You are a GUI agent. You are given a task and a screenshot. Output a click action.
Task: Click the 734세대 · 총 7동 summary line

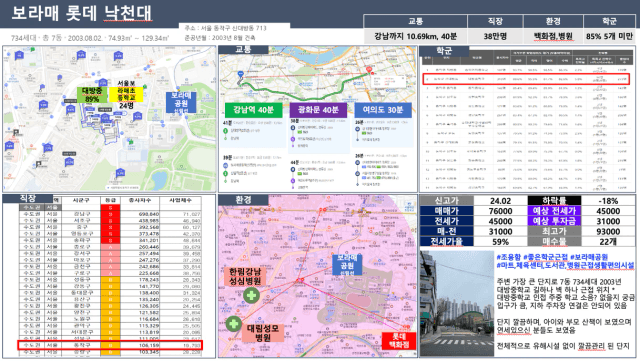(89, 38)
